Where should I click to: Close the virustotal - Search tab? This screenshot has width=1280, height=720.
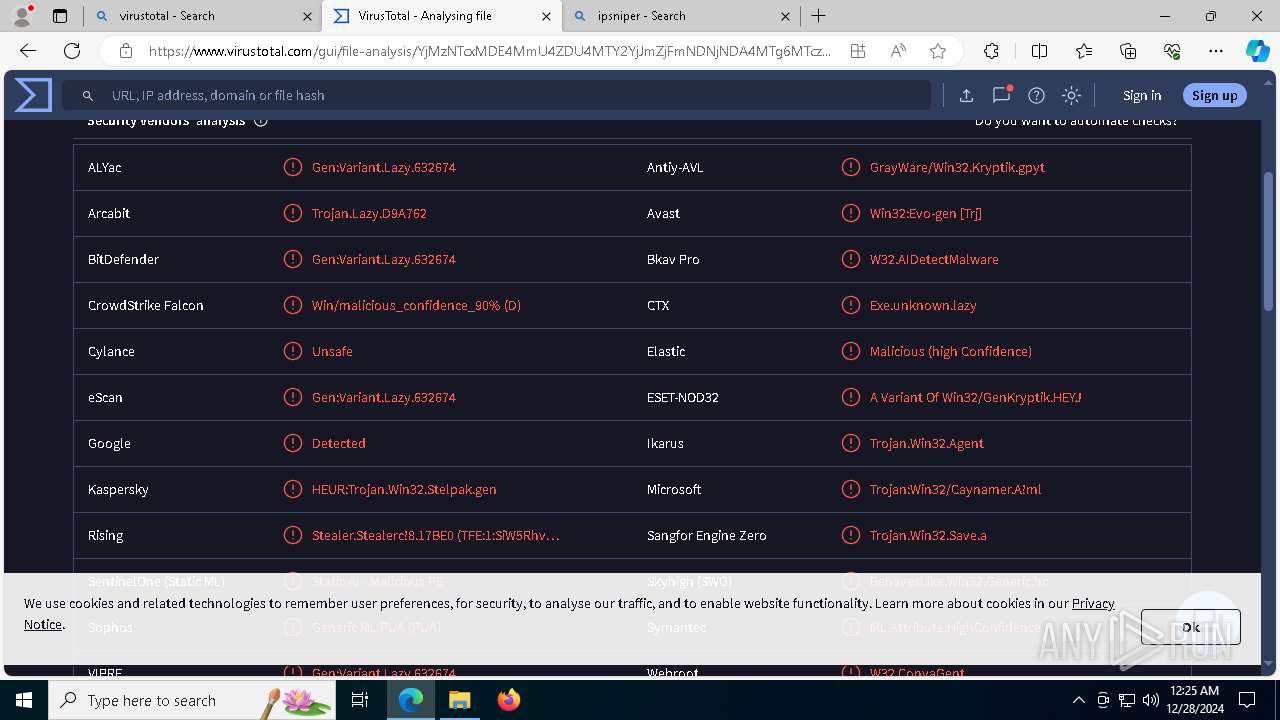tap(307, 16)
